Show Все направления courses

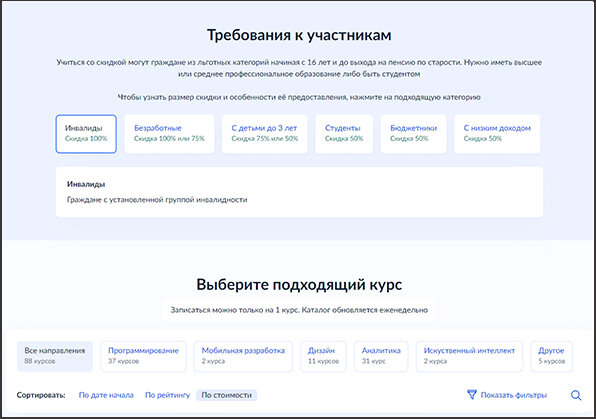point(55,356)
